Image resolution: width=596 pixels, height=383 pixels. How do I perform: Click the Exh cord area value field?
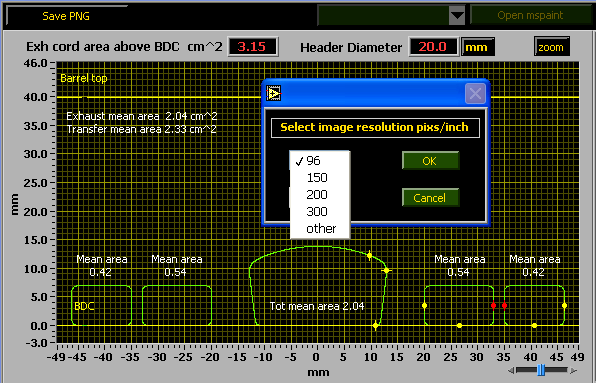coord(252,47)
